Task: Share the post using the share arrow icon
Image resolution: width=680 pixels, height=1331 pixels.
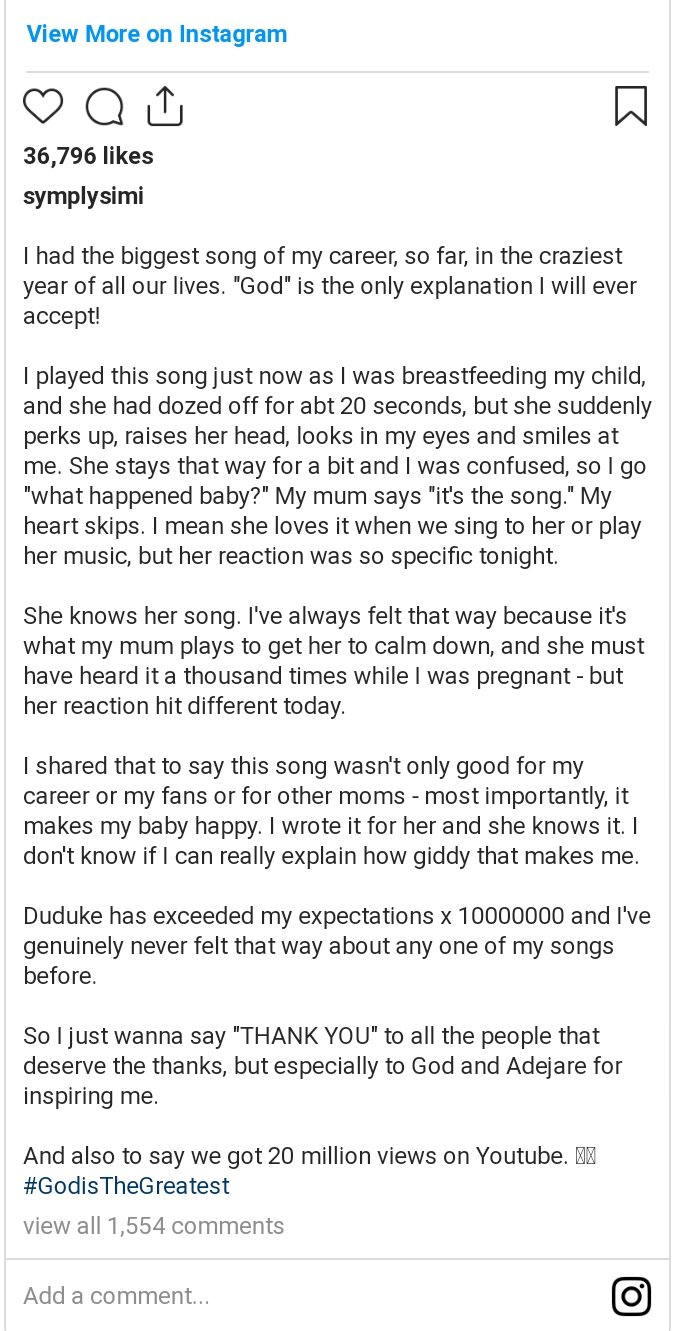Action: [165, 106]
